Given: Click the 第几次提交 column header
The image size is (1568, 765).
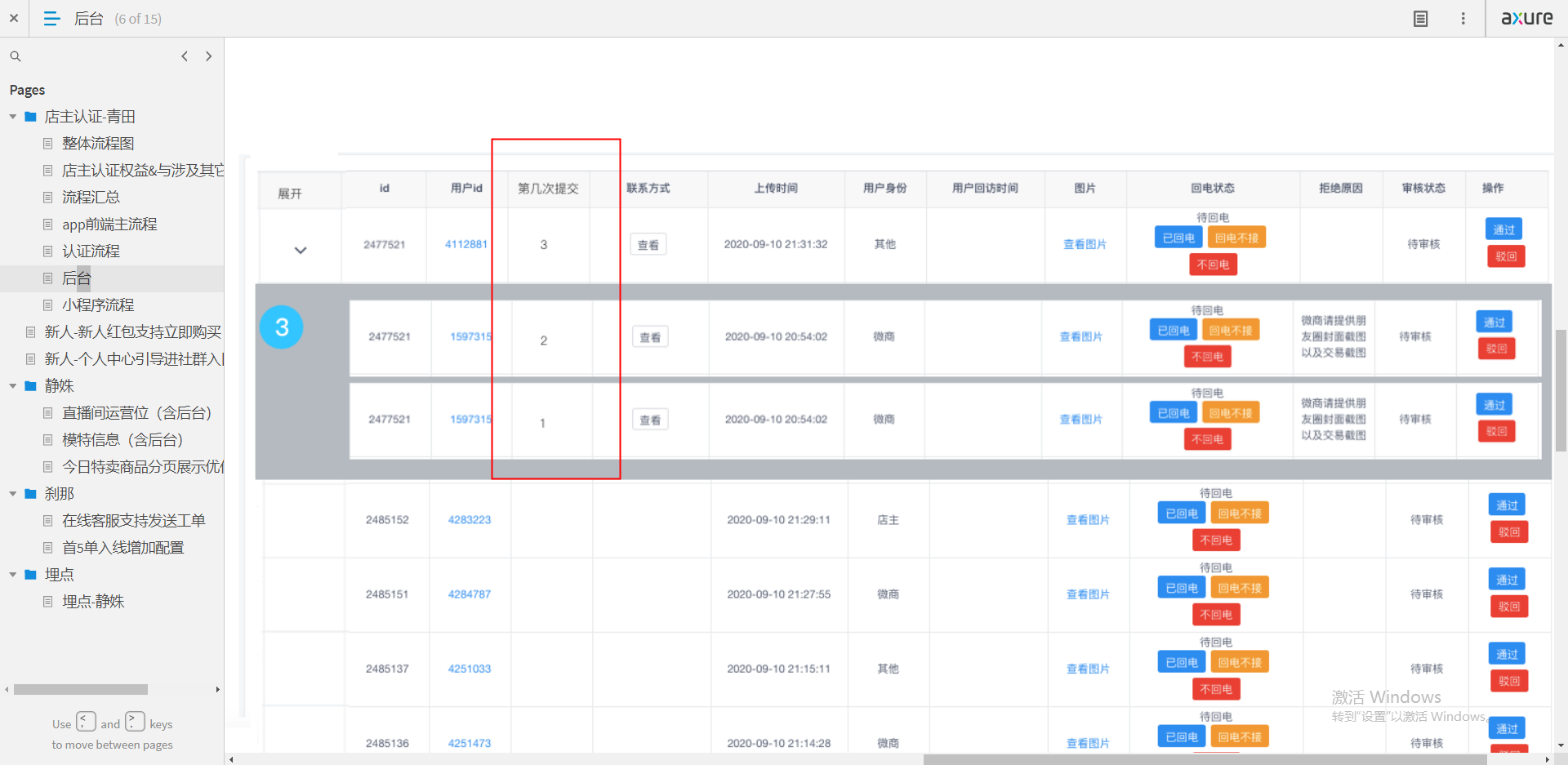Looking at the screenshot, I should coord(548,189).
